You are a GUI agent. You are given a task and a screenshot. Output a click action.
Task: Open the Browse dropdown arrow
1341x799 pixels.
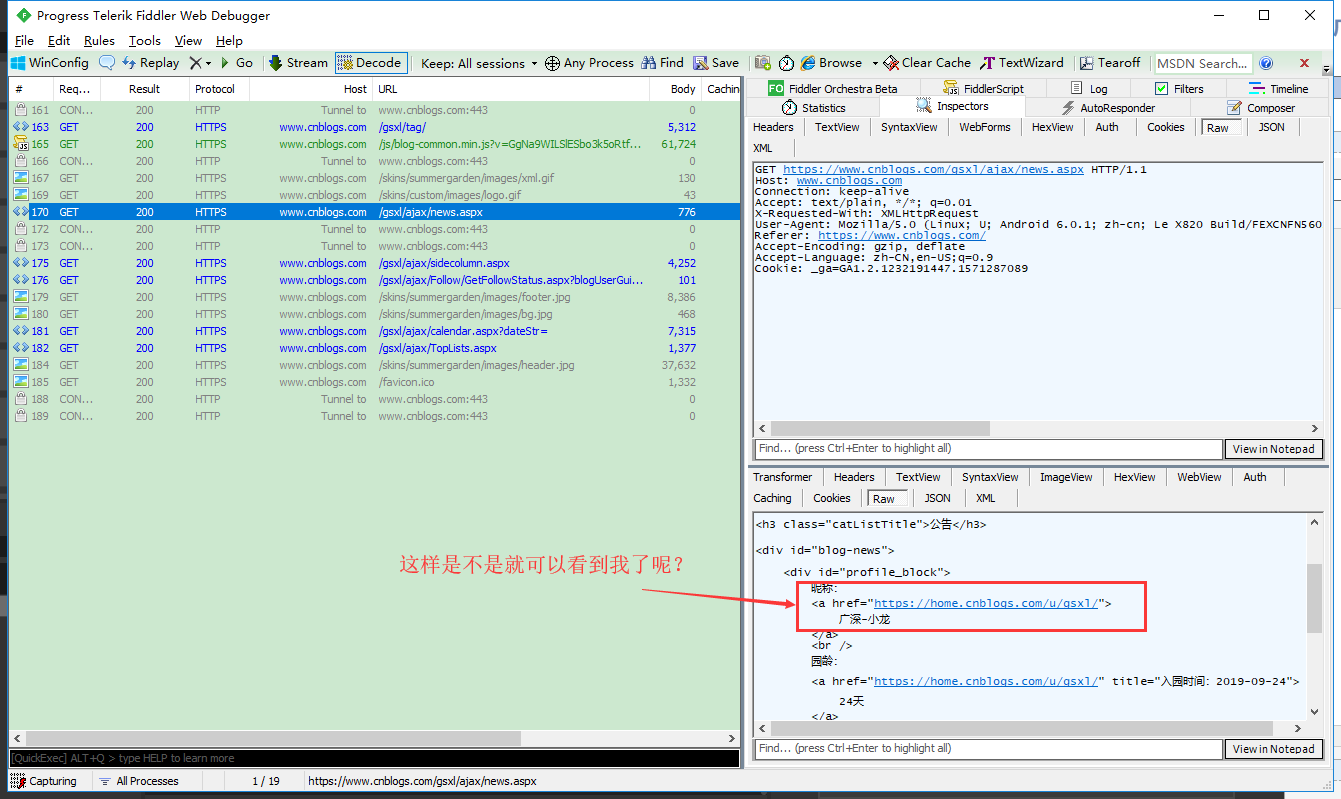[x=875, y=63]
